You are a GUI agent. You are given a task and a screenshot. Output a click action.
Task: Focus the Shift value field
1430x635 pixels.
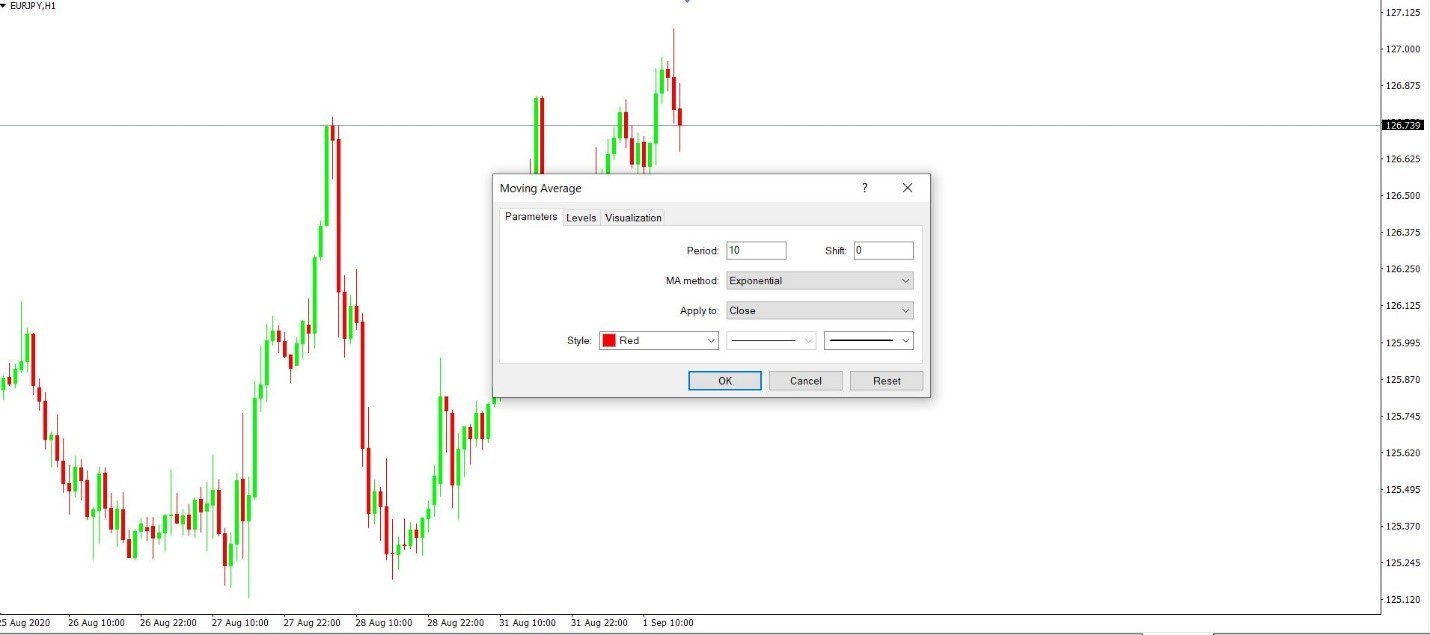point(883,251)
